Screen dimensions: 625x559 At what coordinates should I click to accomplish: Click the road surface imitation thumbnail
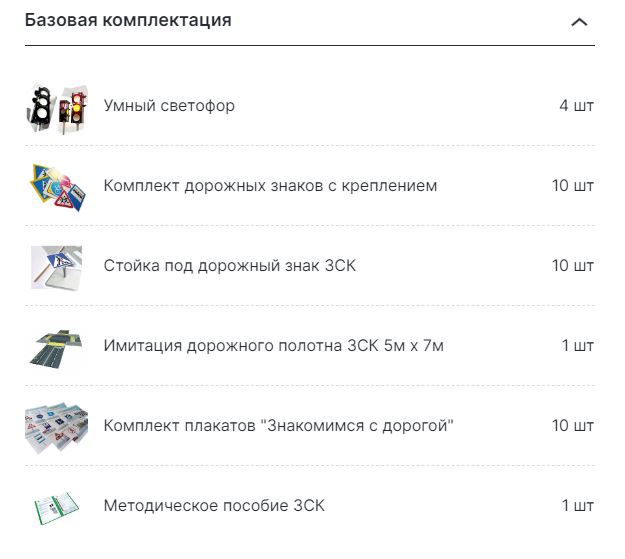56,346
